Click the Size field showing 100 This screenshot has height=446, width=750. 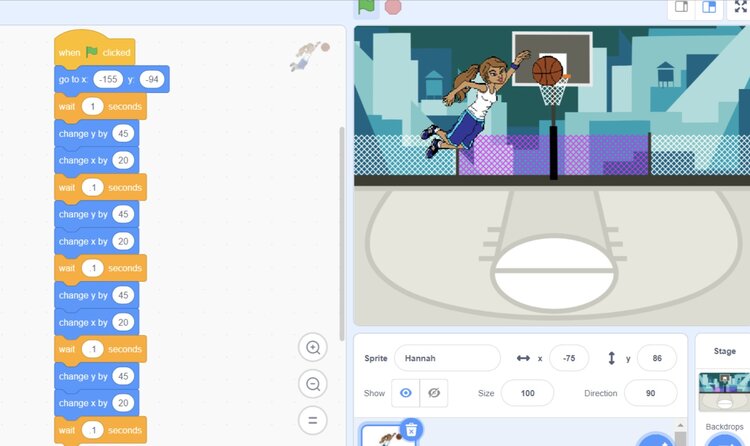[x=527, y=393]
